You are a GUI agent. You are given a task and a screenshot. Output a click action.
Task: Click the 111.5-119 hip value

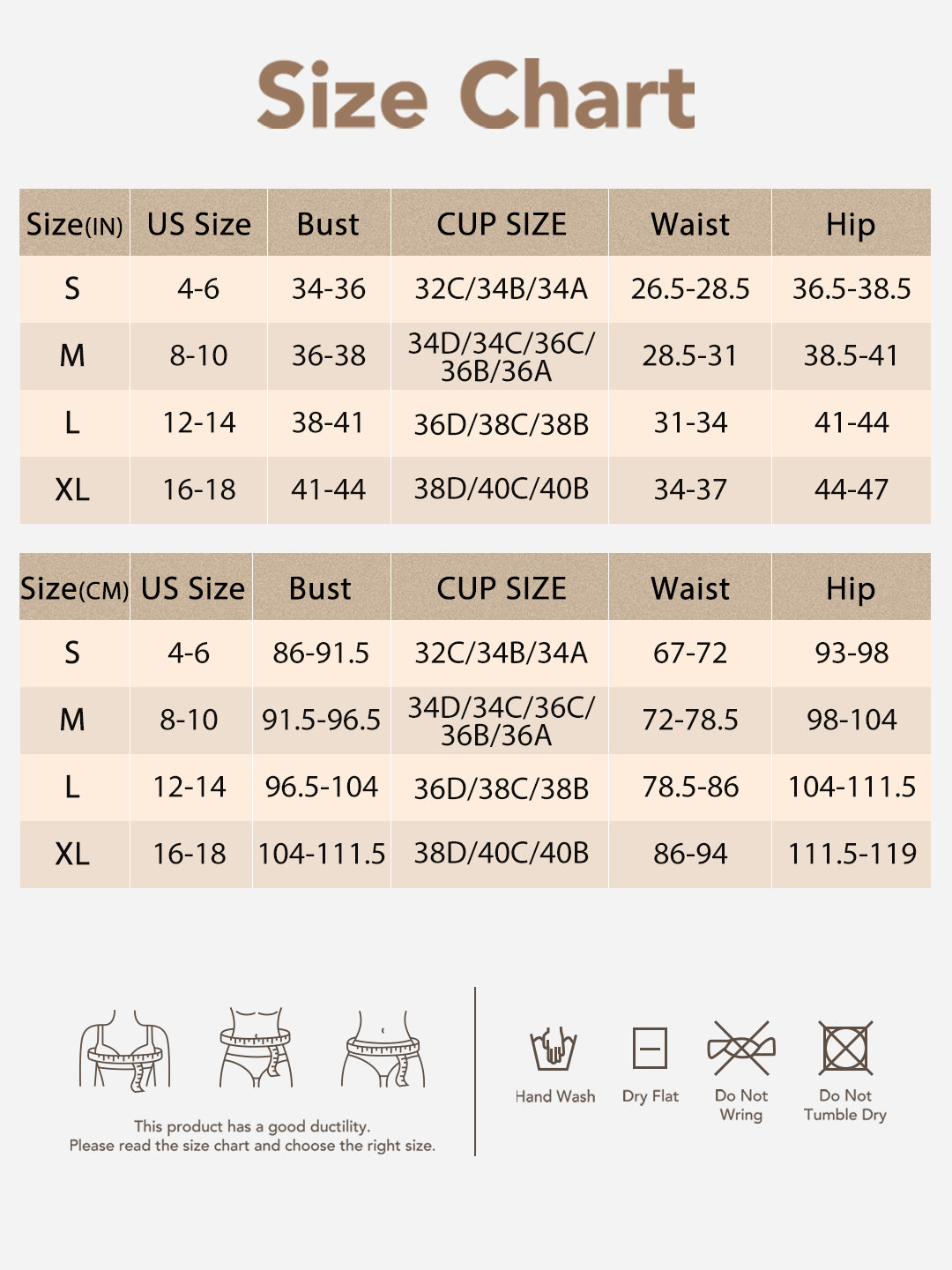click(x=852, y=854)
